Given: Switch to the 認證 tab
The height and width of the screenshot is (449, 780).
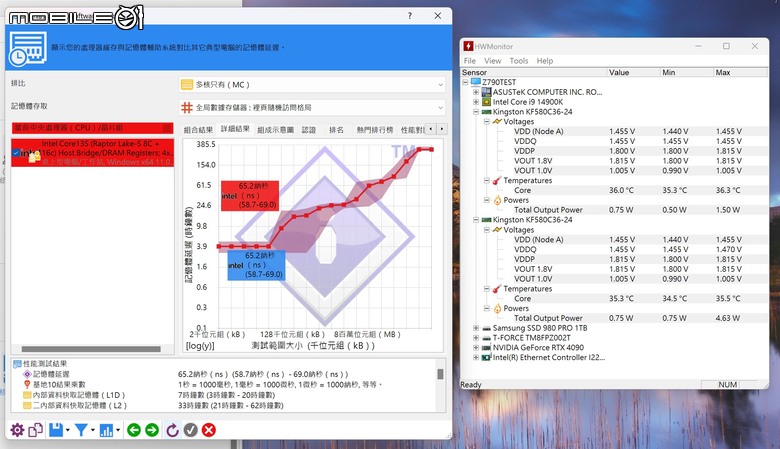Looking at the screenshot, I should (309, 130).
